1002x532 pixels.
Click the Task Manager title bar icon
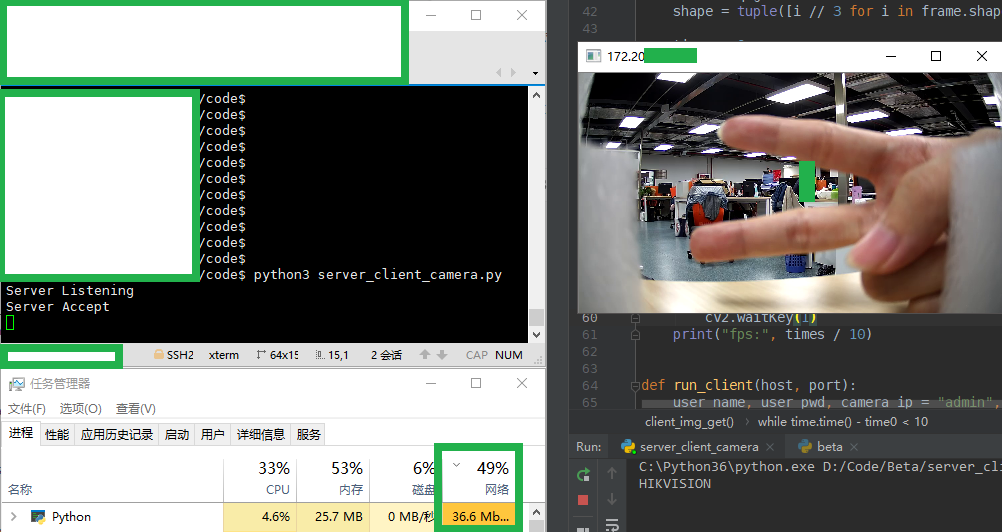tap(17, 384)
